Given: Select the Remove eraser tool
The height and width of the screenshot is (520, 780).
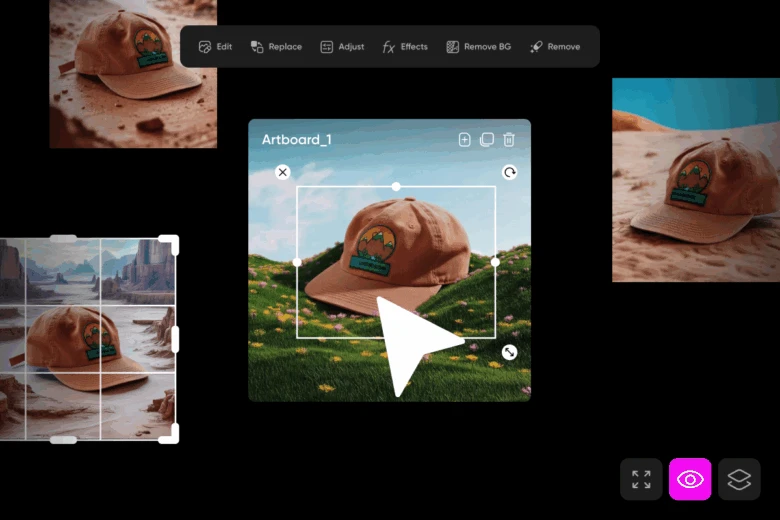Looking at the screenshot, I should click(554, 47).
